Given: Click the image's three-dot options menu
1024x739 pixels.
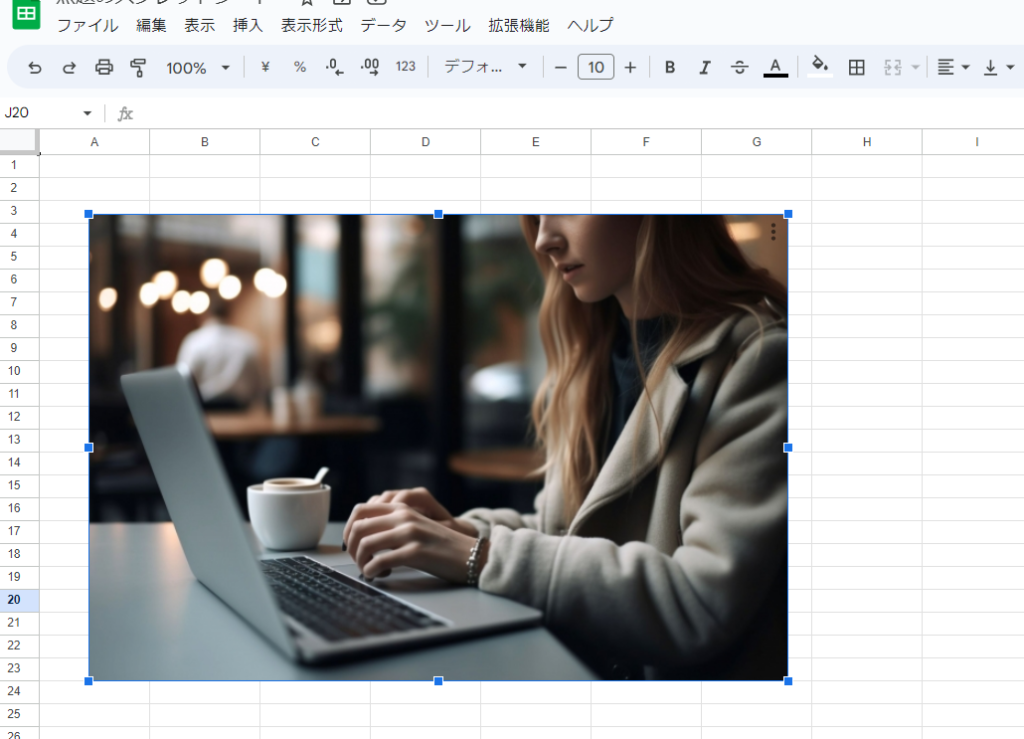Looking at the screenshot, I should pos(773,232).
